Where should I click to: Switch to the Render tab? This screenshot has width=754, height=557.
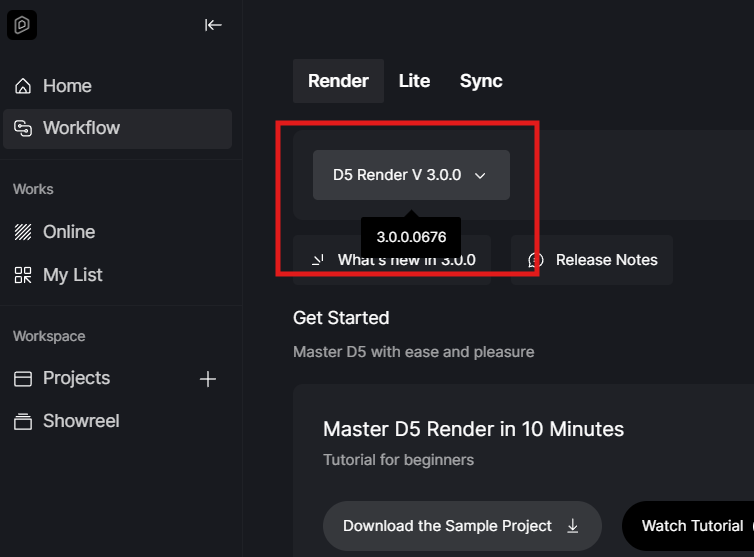pyautogui.click(x=338, y=81)
